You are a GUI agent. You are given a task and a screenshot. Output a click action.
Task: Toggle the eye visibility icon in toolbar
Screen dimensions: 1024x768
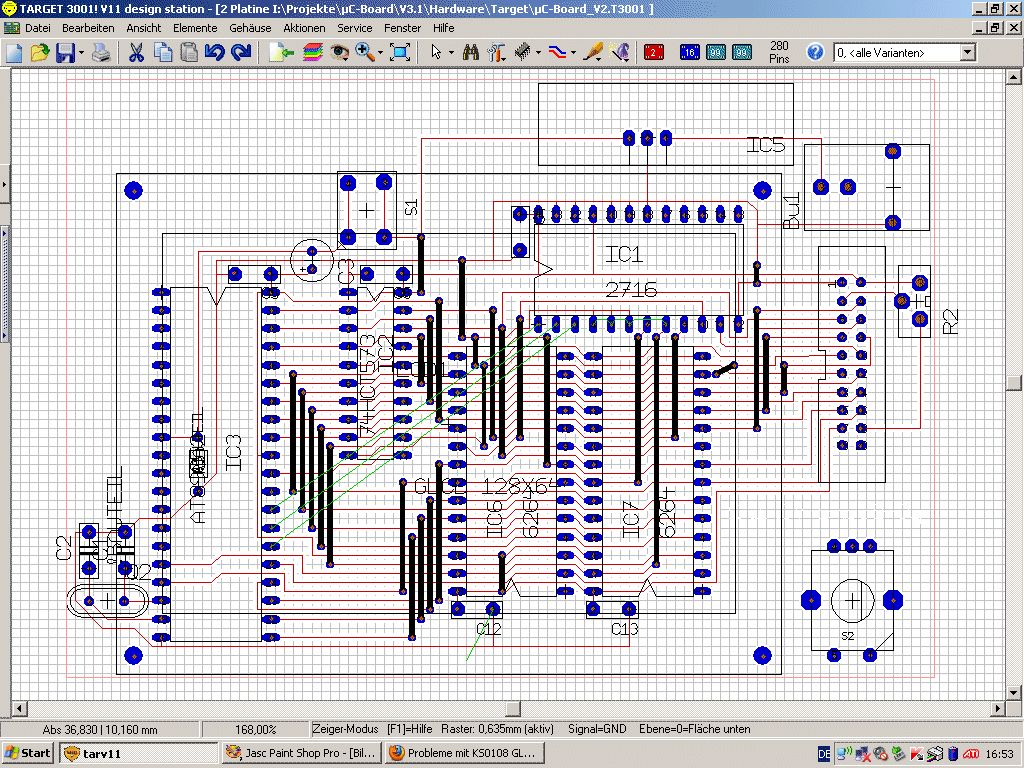(x=339, y=52)
